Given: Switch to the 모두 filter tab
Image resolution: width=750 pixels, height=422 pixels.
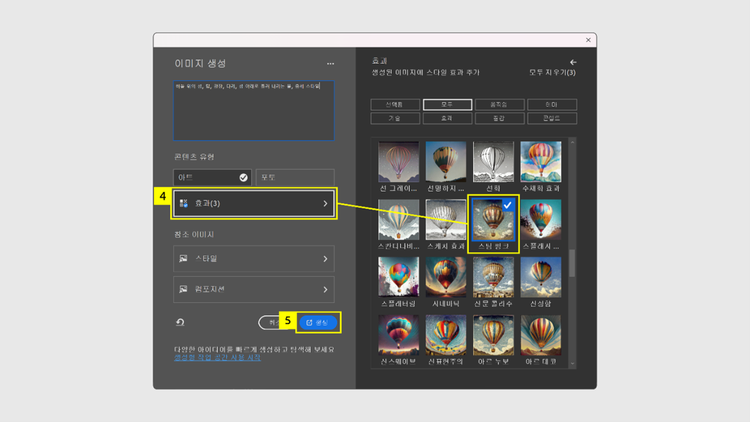Looking at the screenshot, I should click(447, 104).
